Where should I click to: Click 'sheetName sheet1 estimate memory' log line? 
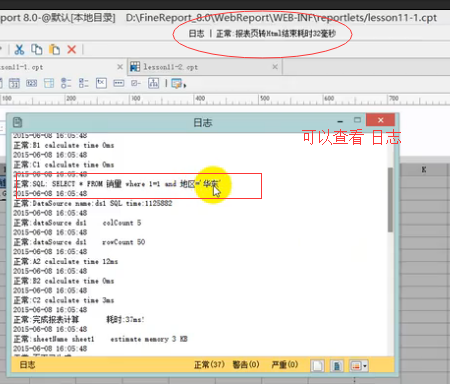[100, 339]
